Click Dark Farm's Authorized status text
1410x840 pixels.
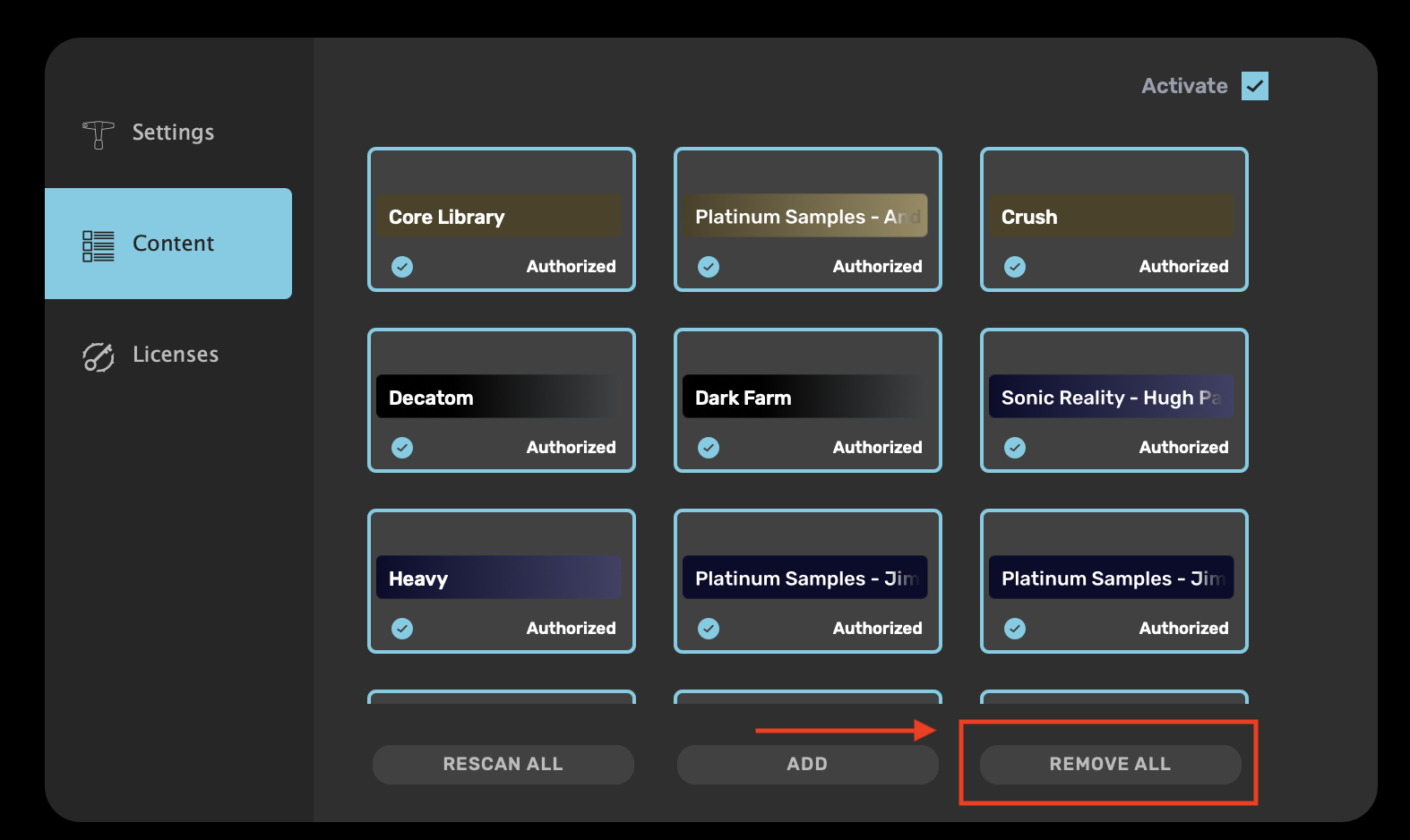click(x=877, y=448)
